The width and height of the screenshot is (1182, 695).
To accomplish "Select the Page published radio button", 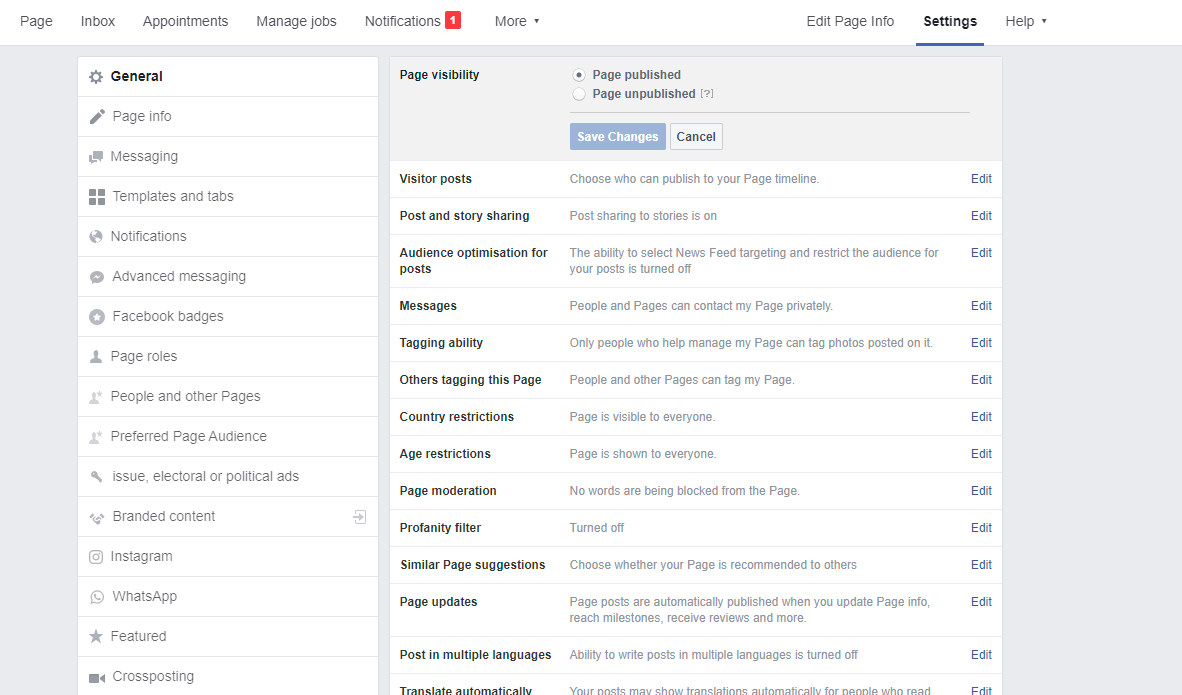I will [578, 74].
